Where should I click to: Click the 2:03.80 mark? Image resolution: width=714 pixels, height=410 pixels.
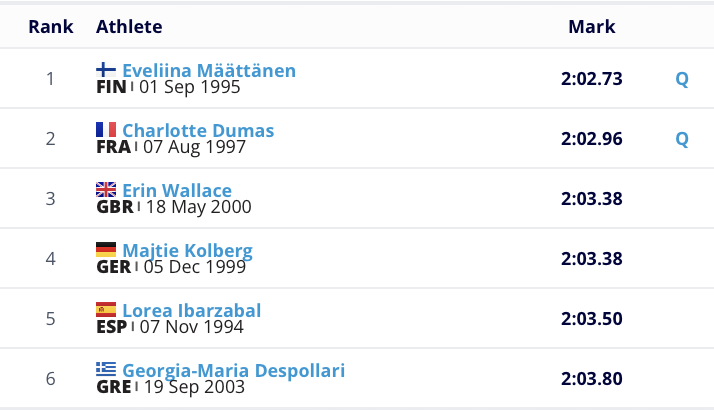[592, 379]
